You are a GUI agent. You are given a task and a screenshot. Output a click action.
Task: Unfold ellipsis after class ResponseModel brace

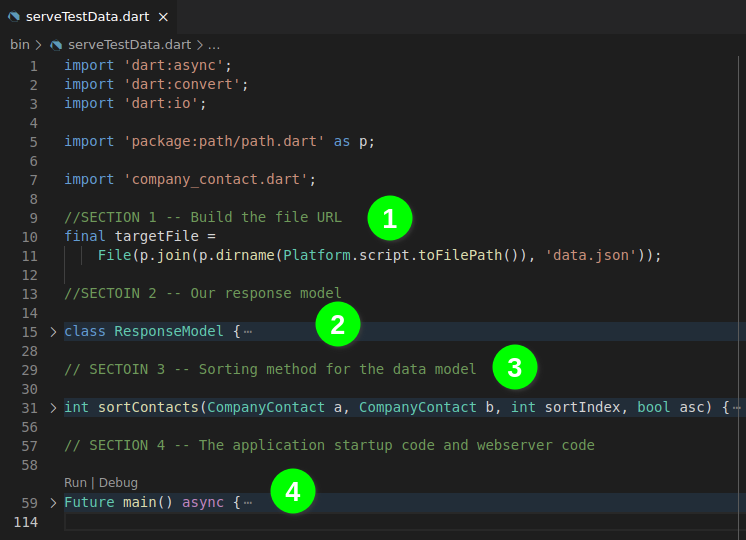pos(248,332)
